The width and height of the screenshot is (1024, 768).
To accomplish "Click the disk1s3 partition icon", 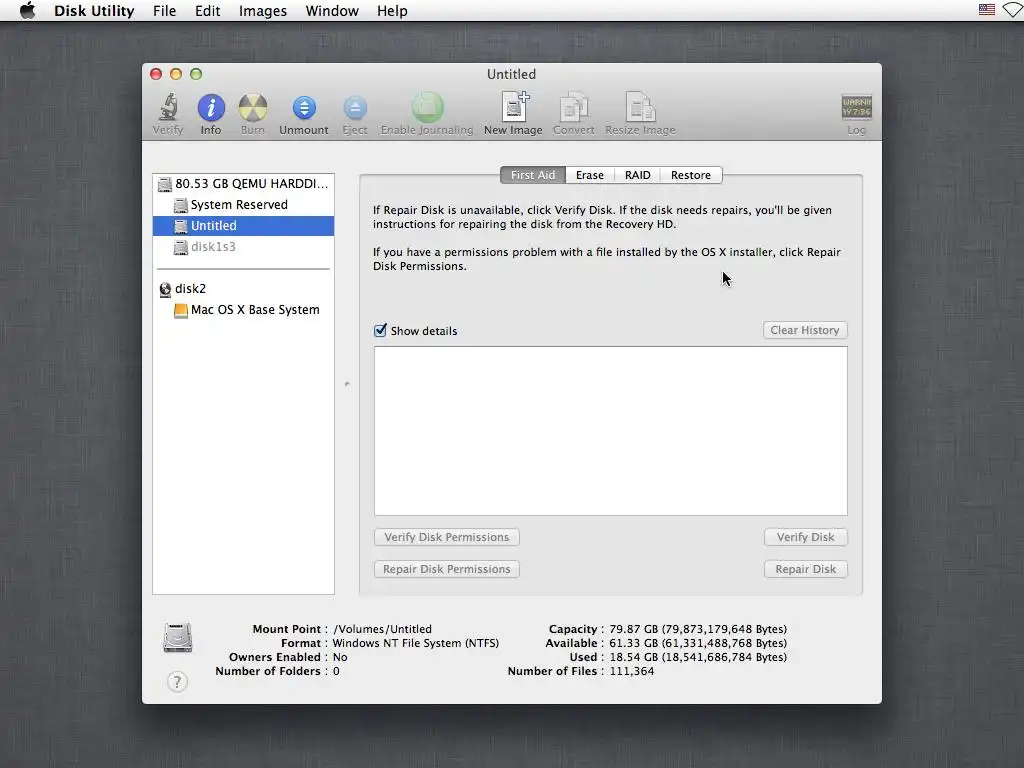I will (181, 248).
